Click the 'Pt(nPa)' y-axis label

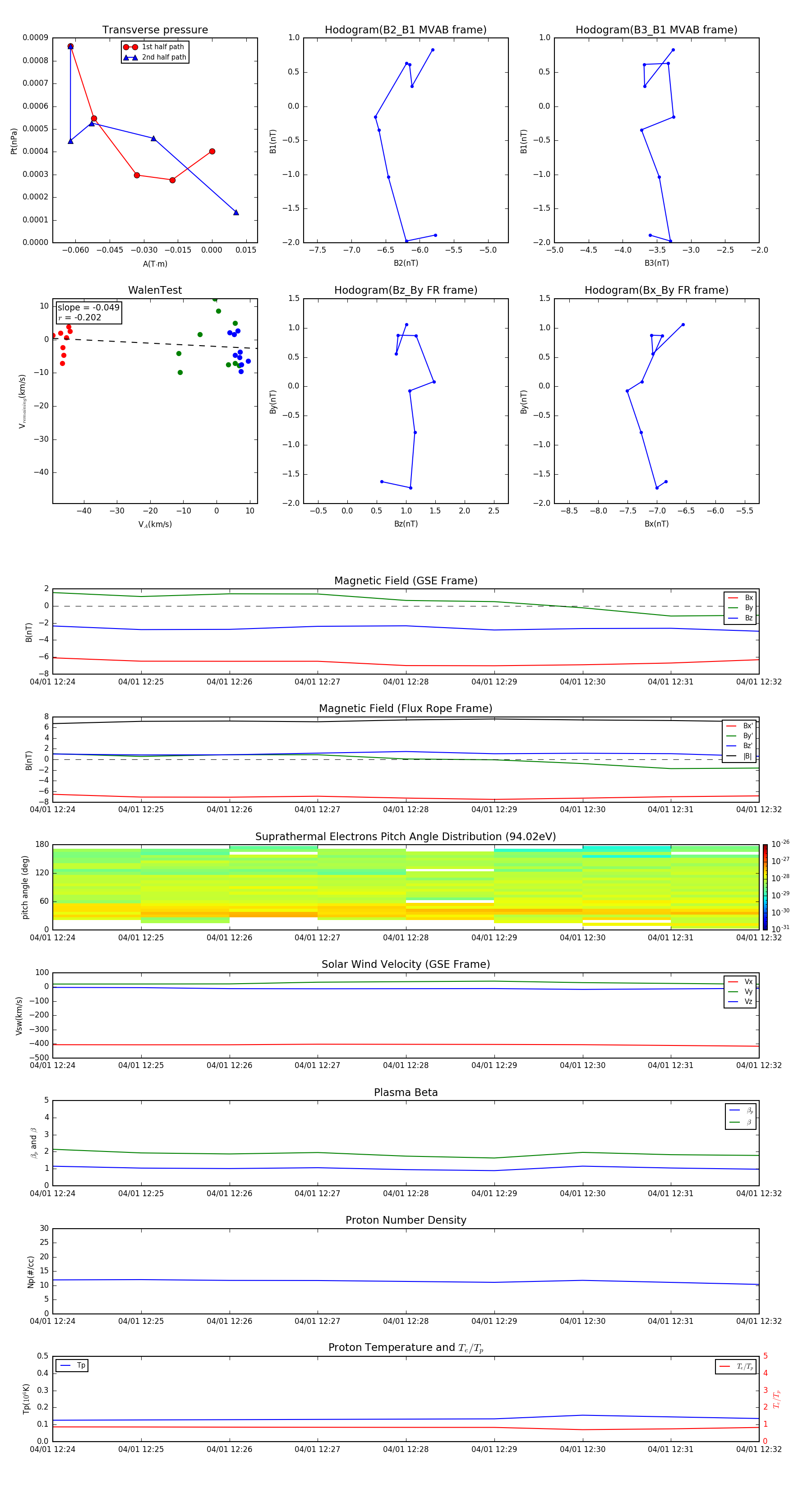tap(14, 140)
